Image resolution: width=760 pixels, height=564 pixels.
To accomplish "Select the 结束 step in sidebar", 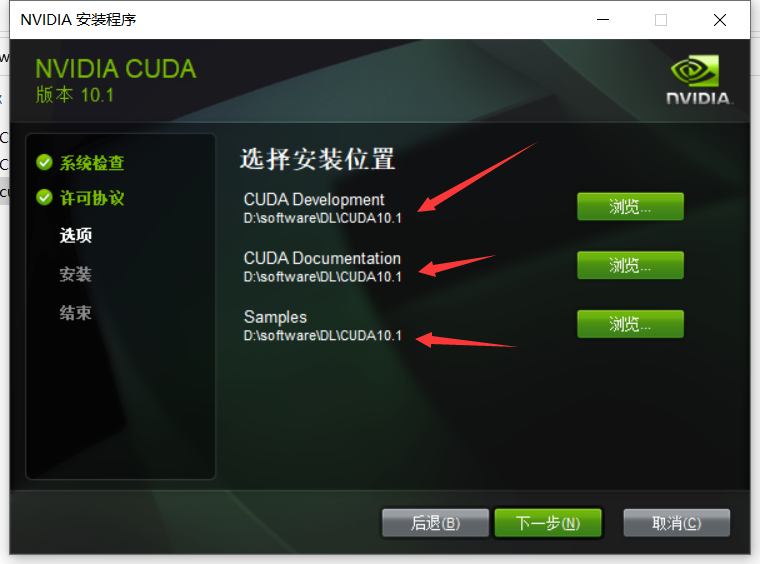I will click(76, 313).
